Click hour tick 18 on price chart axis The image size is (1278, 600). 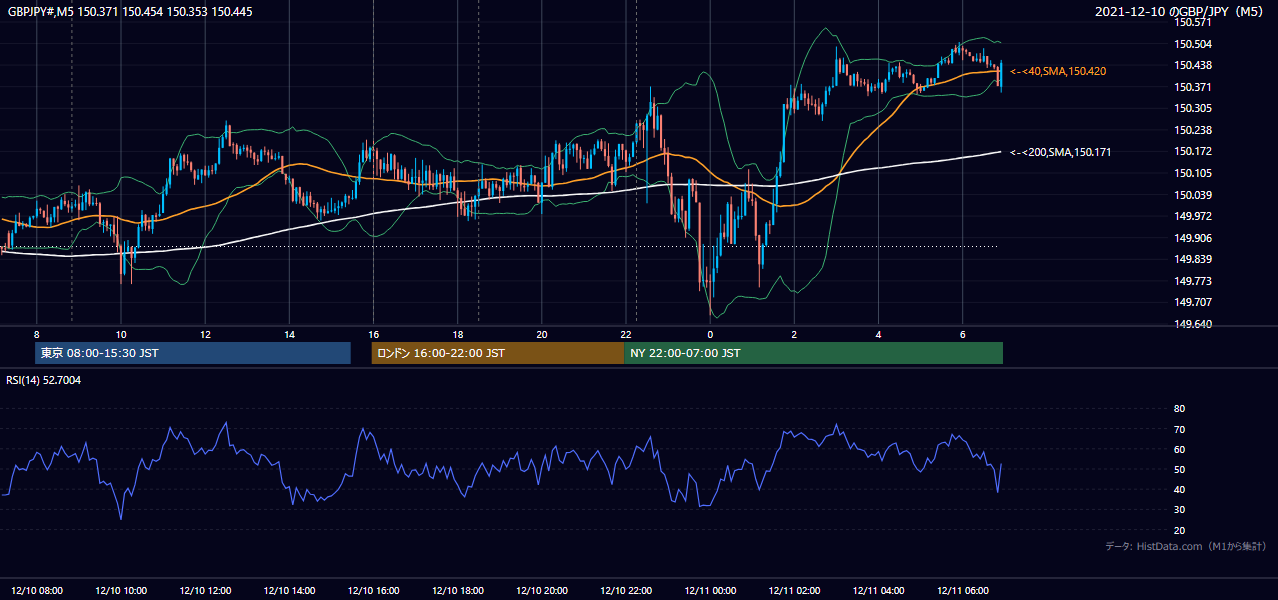(x=457, y=334)
